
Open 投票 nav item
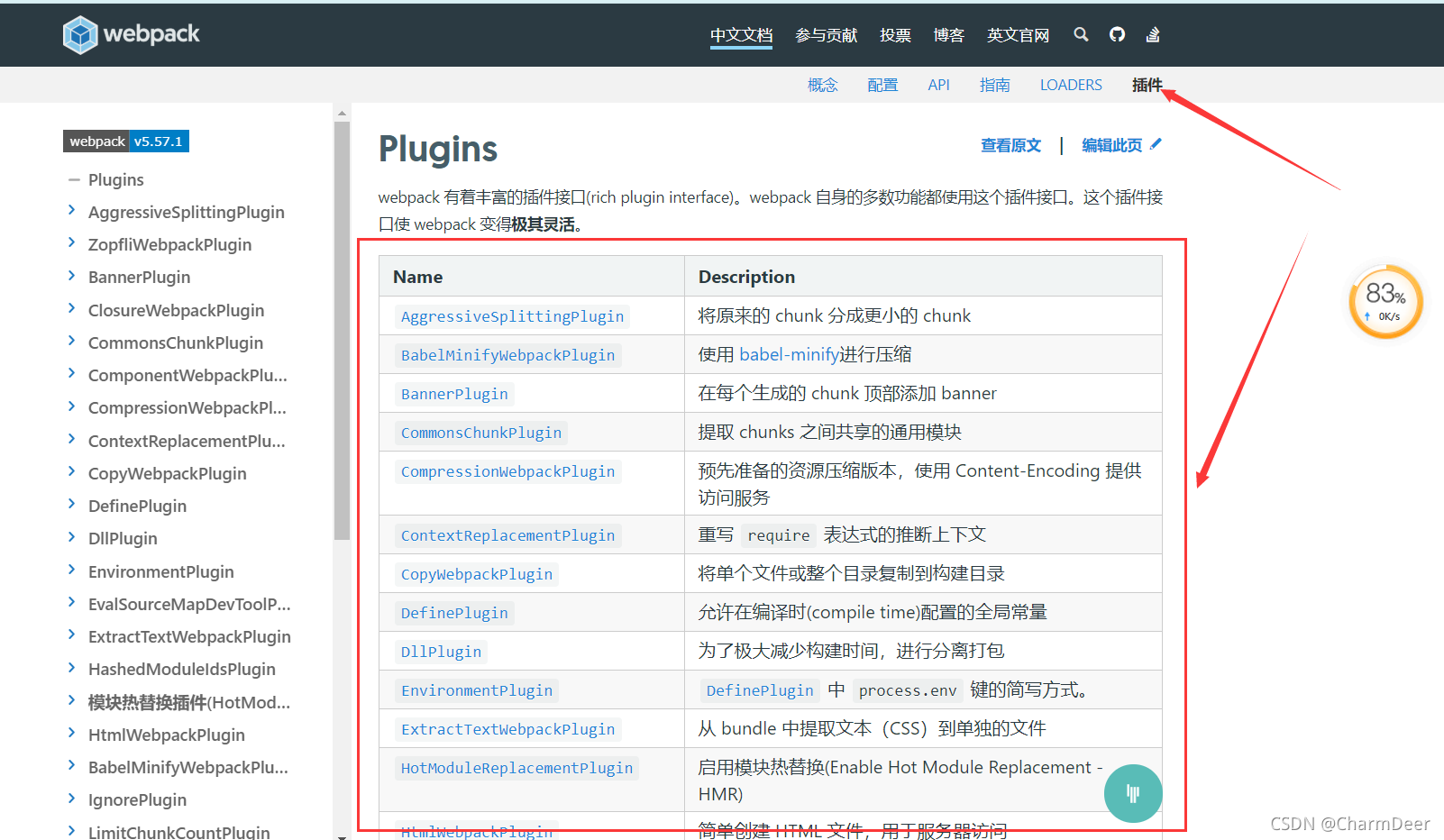(895, 35)
